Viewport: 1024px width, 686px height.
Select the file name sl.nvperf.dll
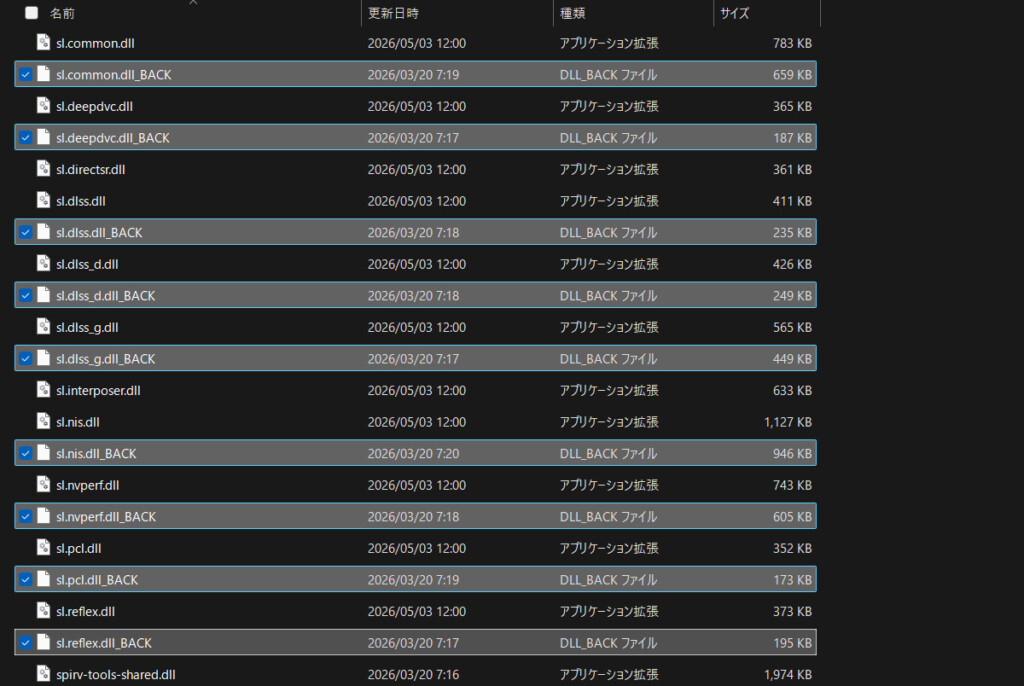click(88, 485)
